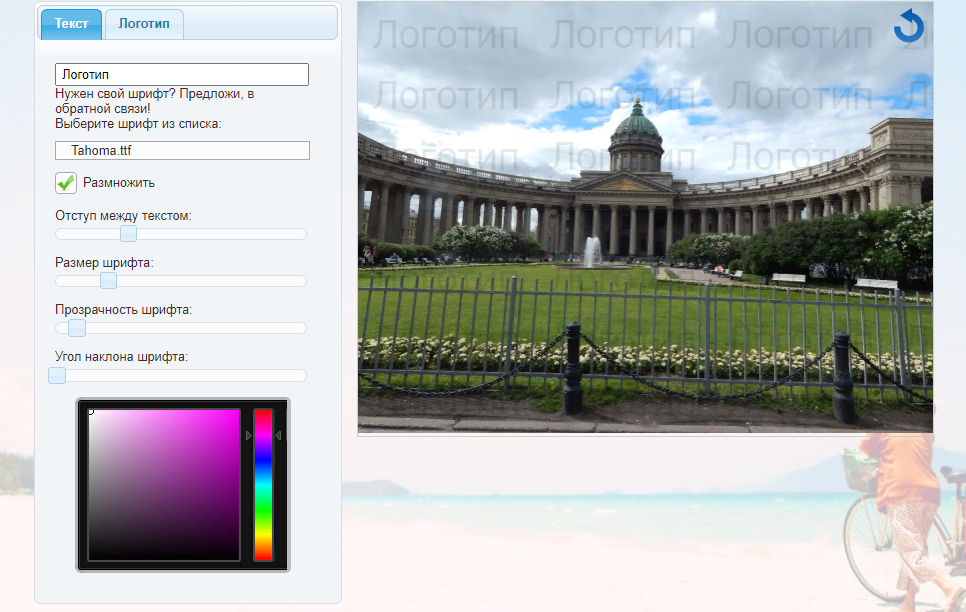Click the Угол наклона шрифта slider handle
This screenshot has height=612, width=966.
pyautogui.click(x=57, y=375)
